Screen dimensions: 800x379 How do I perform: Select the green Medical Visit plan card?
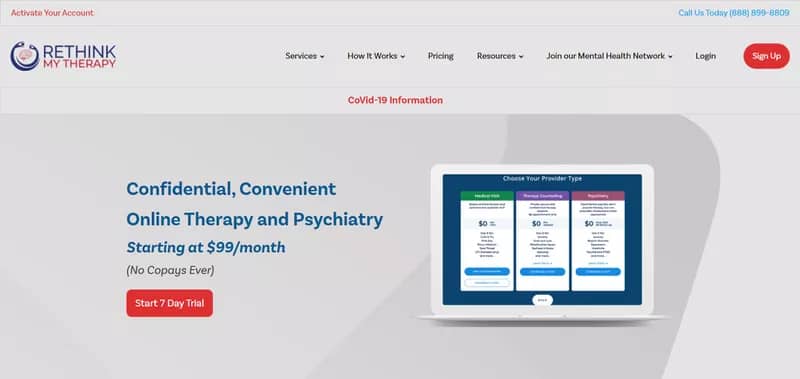(x=487, y=241)
